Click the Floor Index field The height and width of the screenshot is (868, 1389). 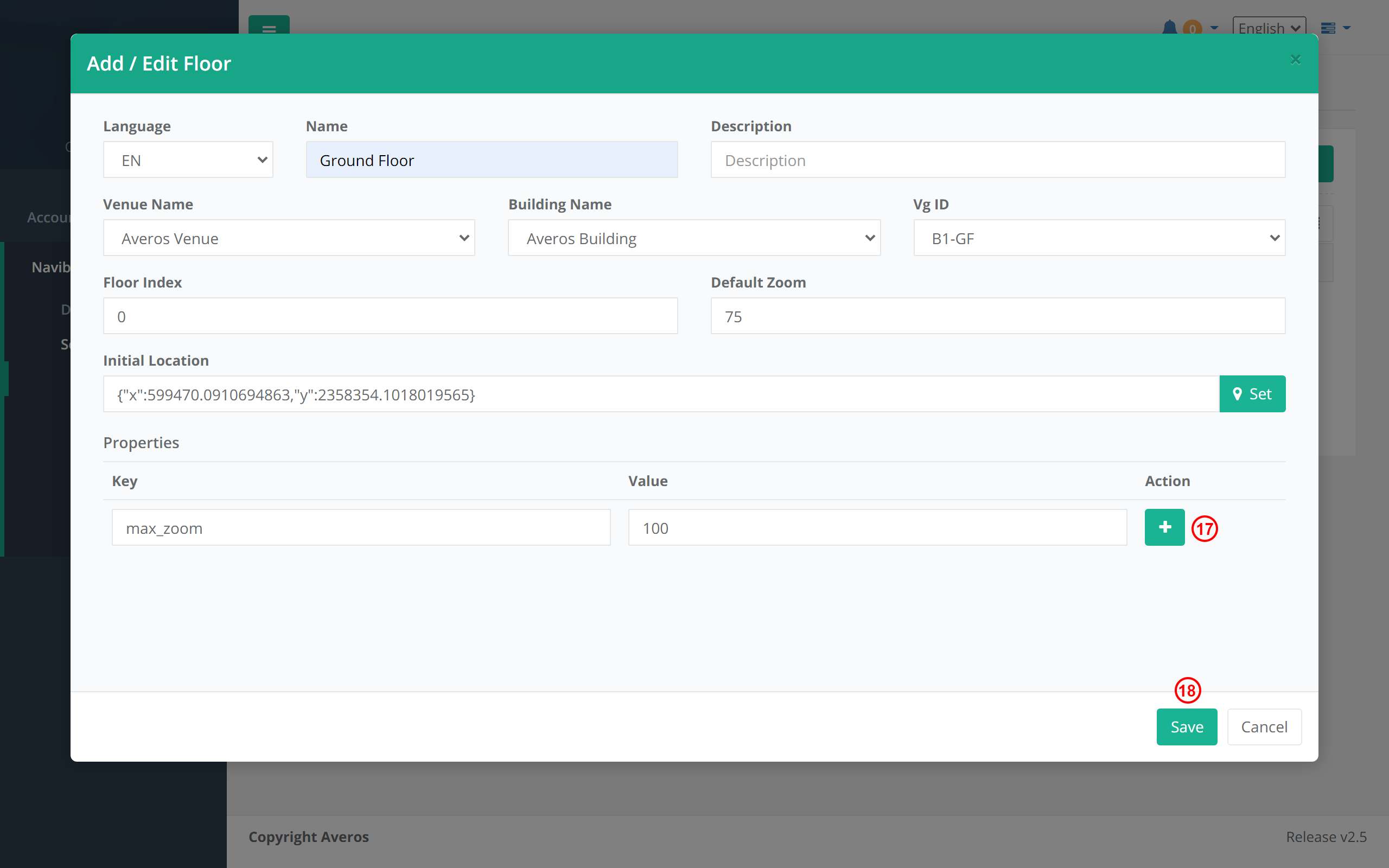click(x=390, y=316)
